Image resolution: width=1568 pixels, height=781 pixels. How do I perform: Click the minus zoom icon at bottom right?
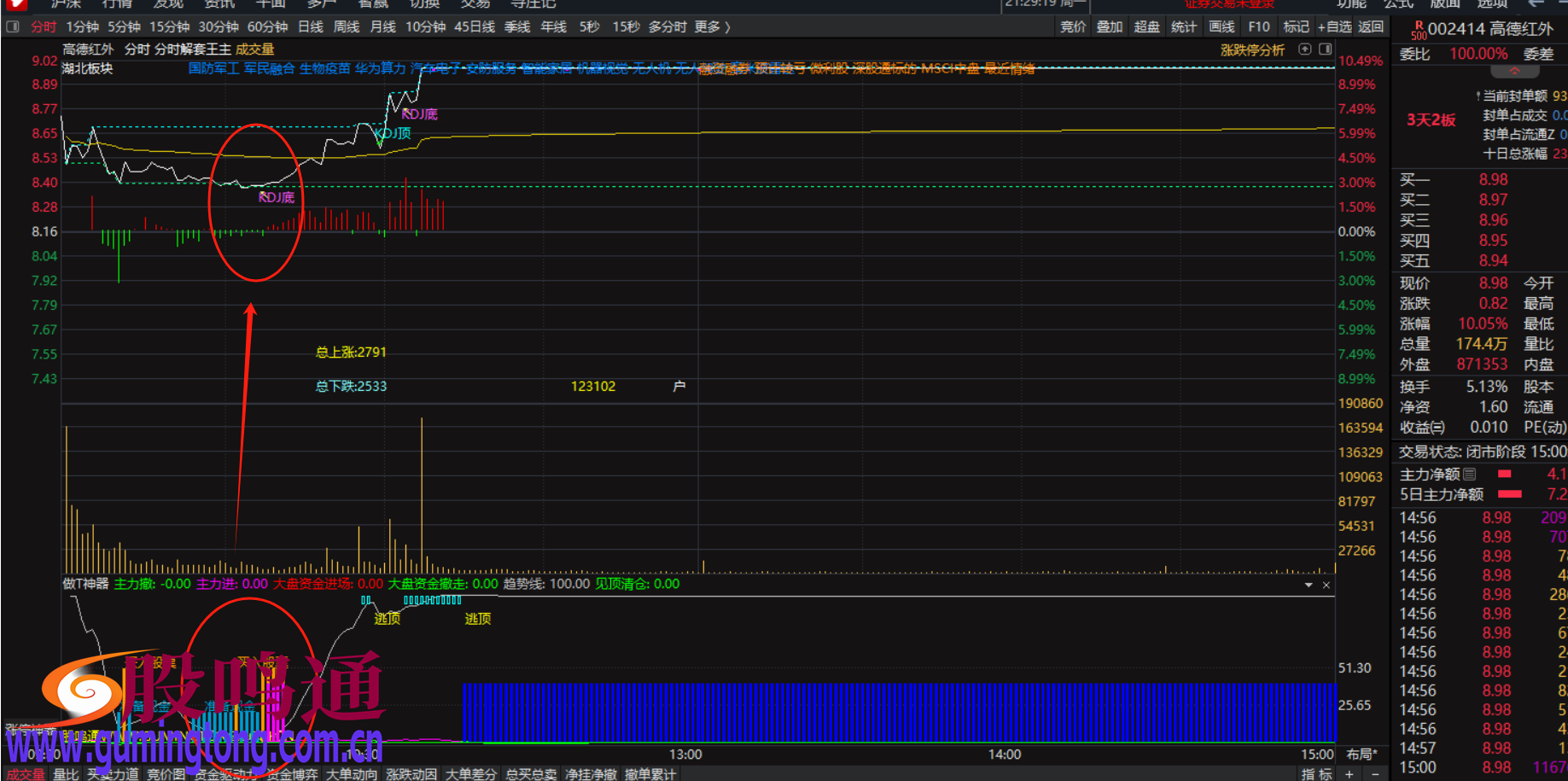(1375, 774)
